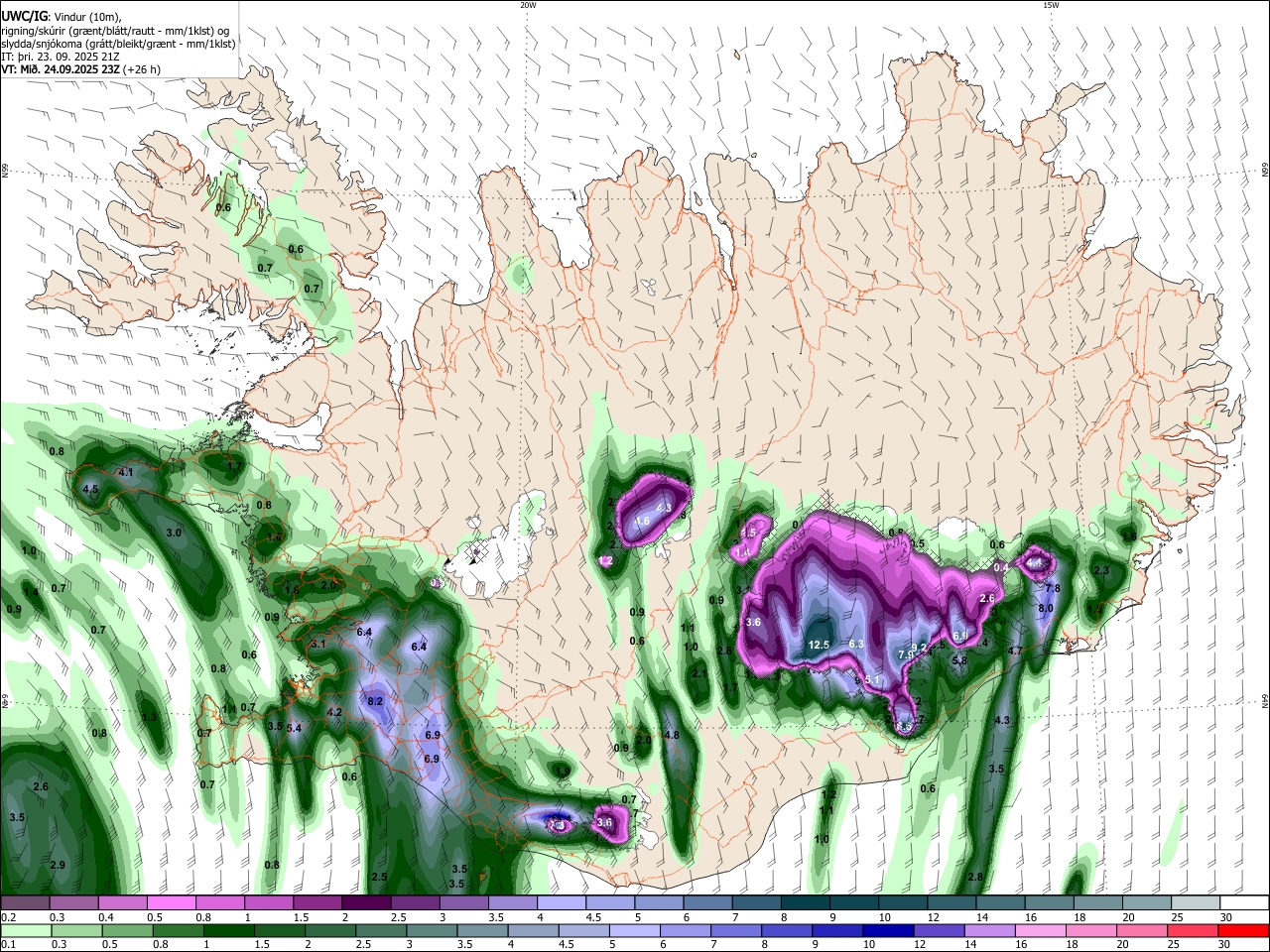
Task: Click the 5.4 precipitation value in the southwest
Action: [294, 728]
